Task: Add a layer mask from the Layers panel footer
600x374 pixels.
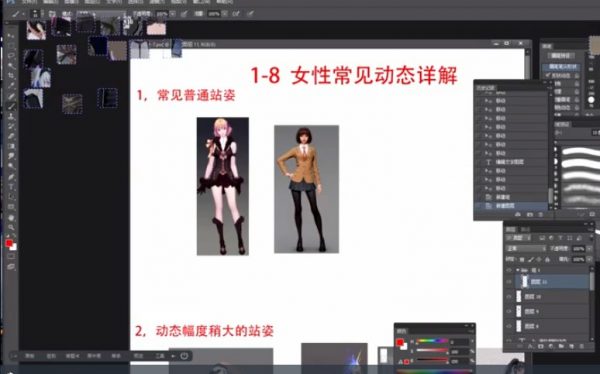Action: point(540,346)
